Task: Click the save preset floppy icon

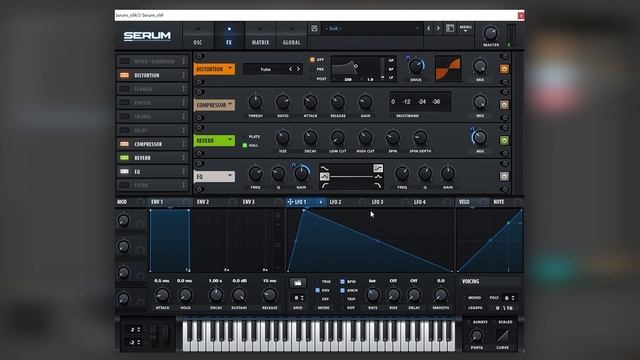Action: pyautogui.click(x=314, y=29)
